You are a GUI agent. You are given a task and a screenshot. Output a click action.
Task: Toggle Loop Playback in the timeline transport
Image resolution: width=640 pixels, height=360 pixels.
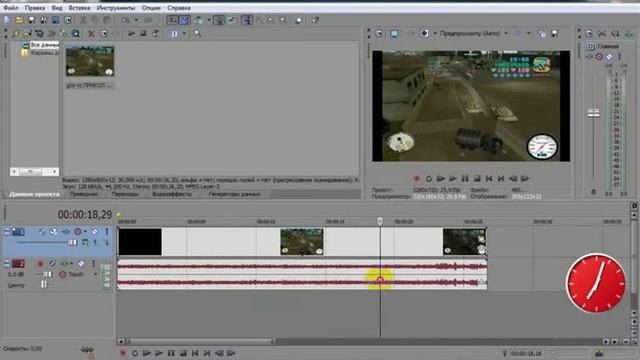(135, 353)
